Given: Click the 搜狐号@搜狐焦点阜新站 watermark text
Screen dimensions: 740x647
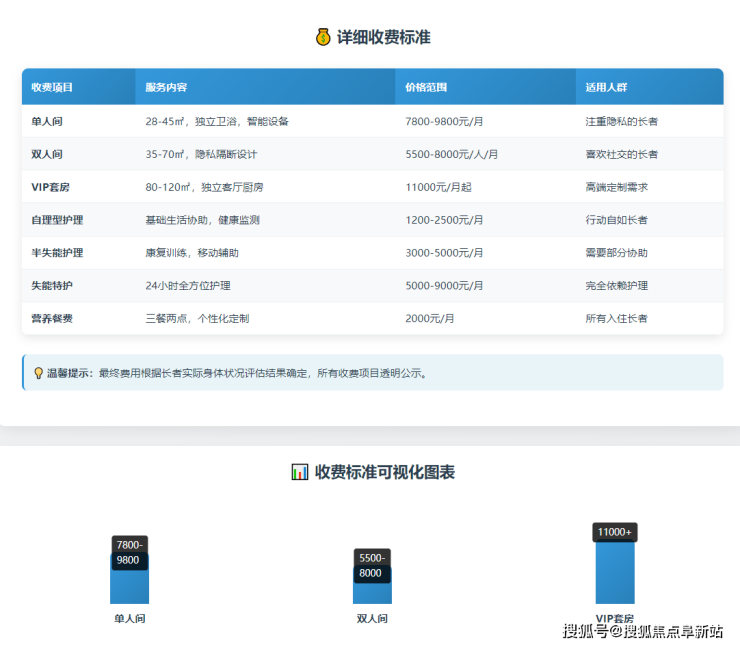Looking at the screenshot, I should (x=642, y=631).
